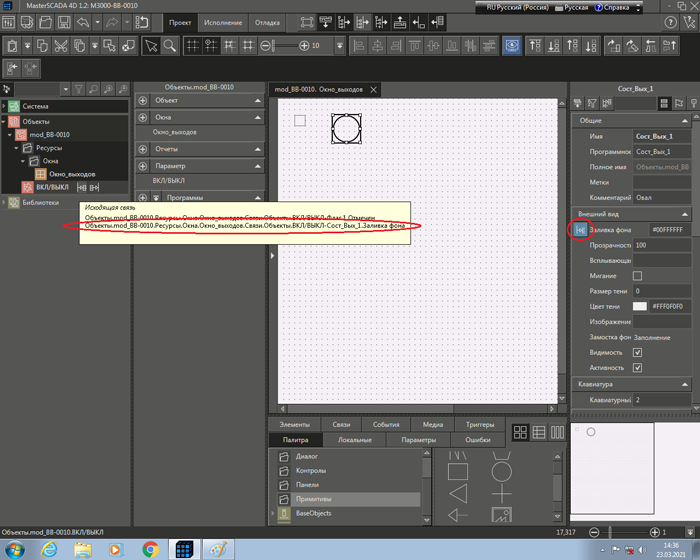Viewport: 700px width, 560px height.
Task: Select the arrow pointer tool
Action: click(150, 45)
